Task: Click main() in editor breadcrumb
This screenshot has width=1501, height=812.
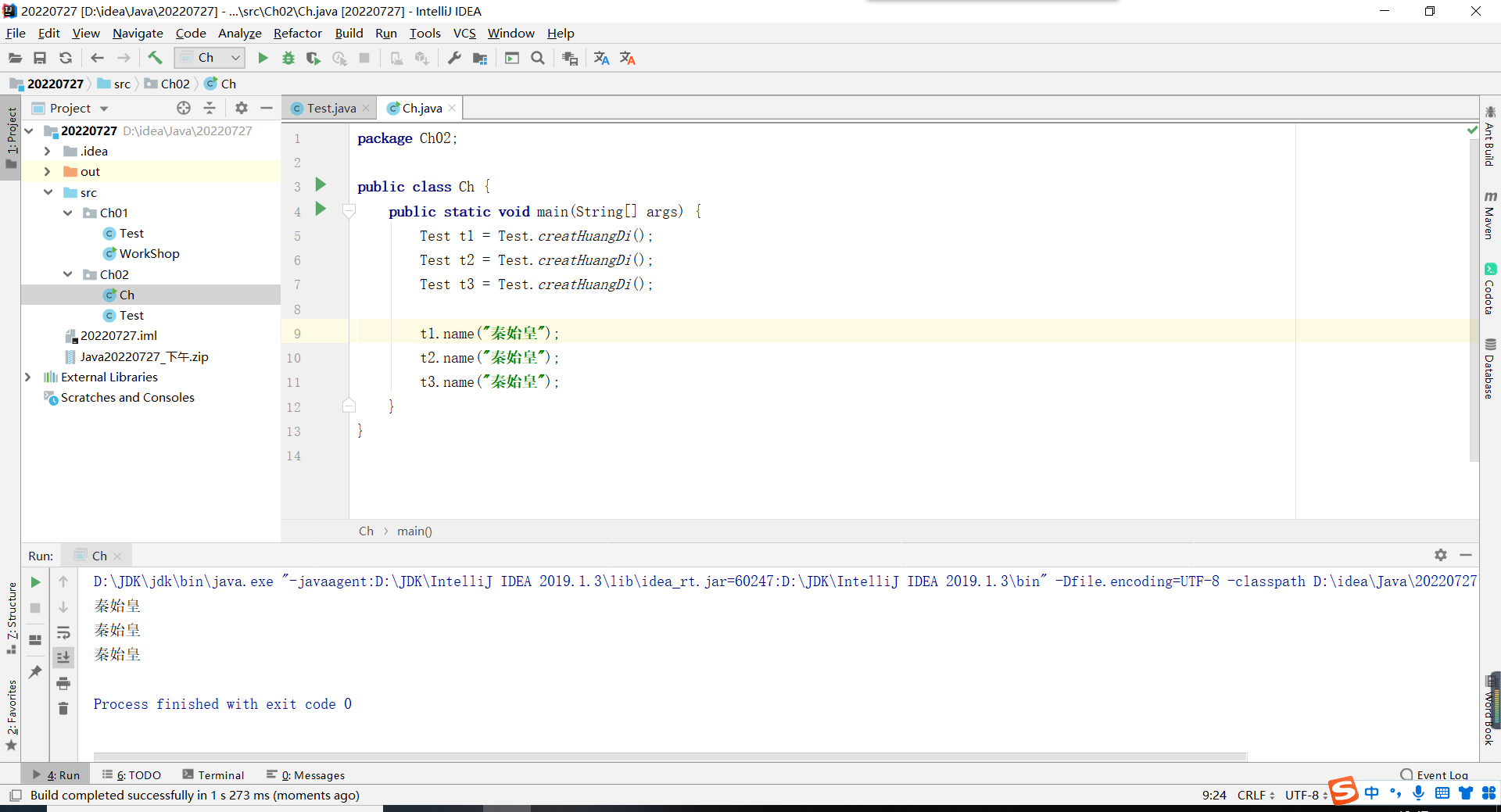Action: coord(414,531)
